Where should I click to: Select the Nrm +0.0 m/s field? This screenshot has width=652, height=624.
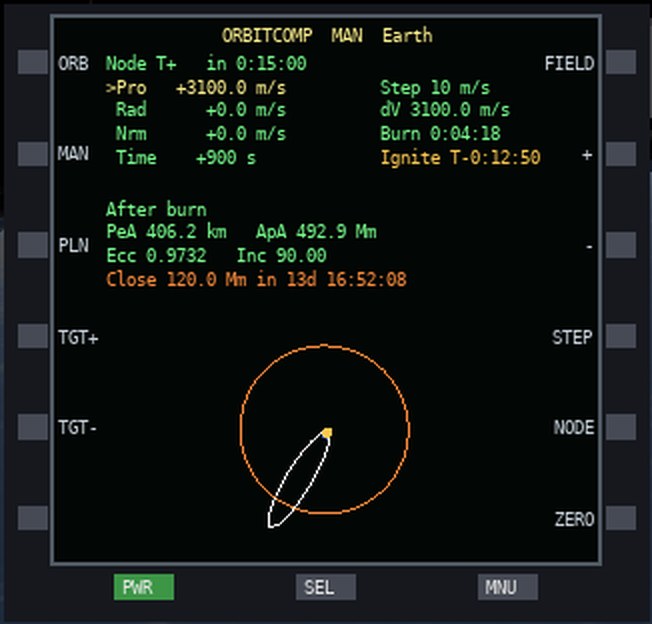click(x=201, y=134)
